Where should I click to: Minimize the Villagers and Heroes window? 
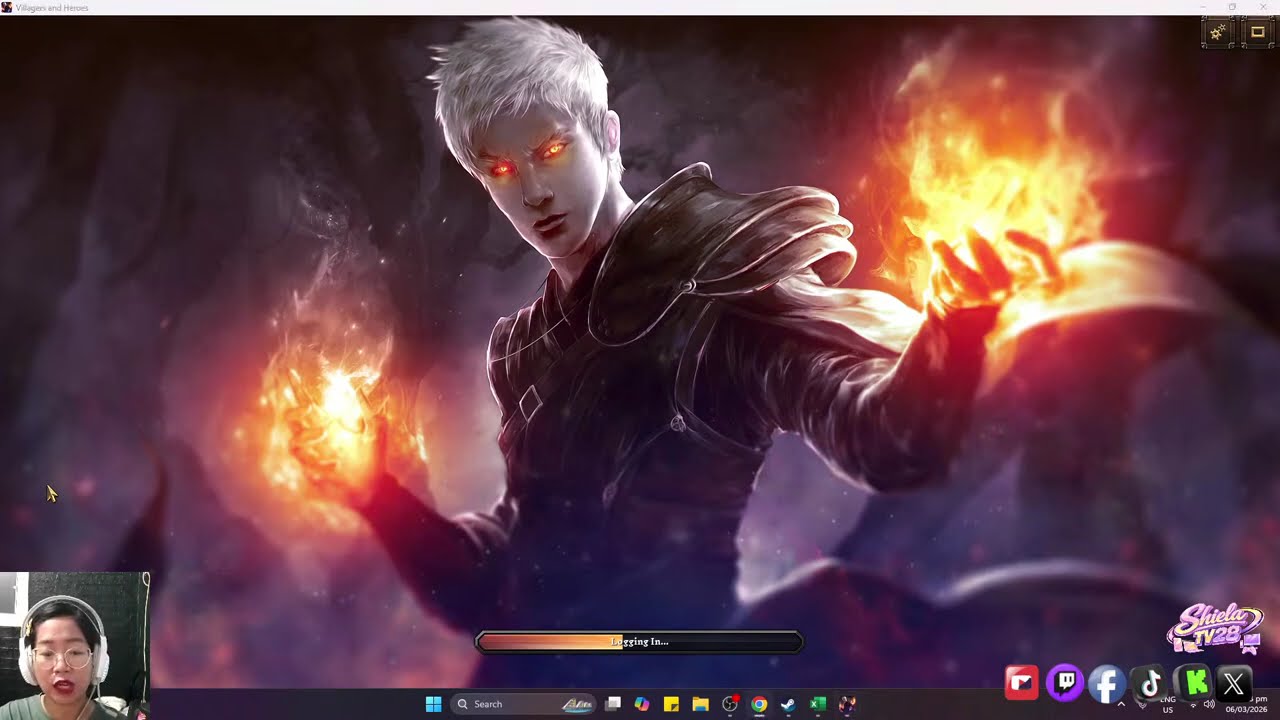point(1204,7)
